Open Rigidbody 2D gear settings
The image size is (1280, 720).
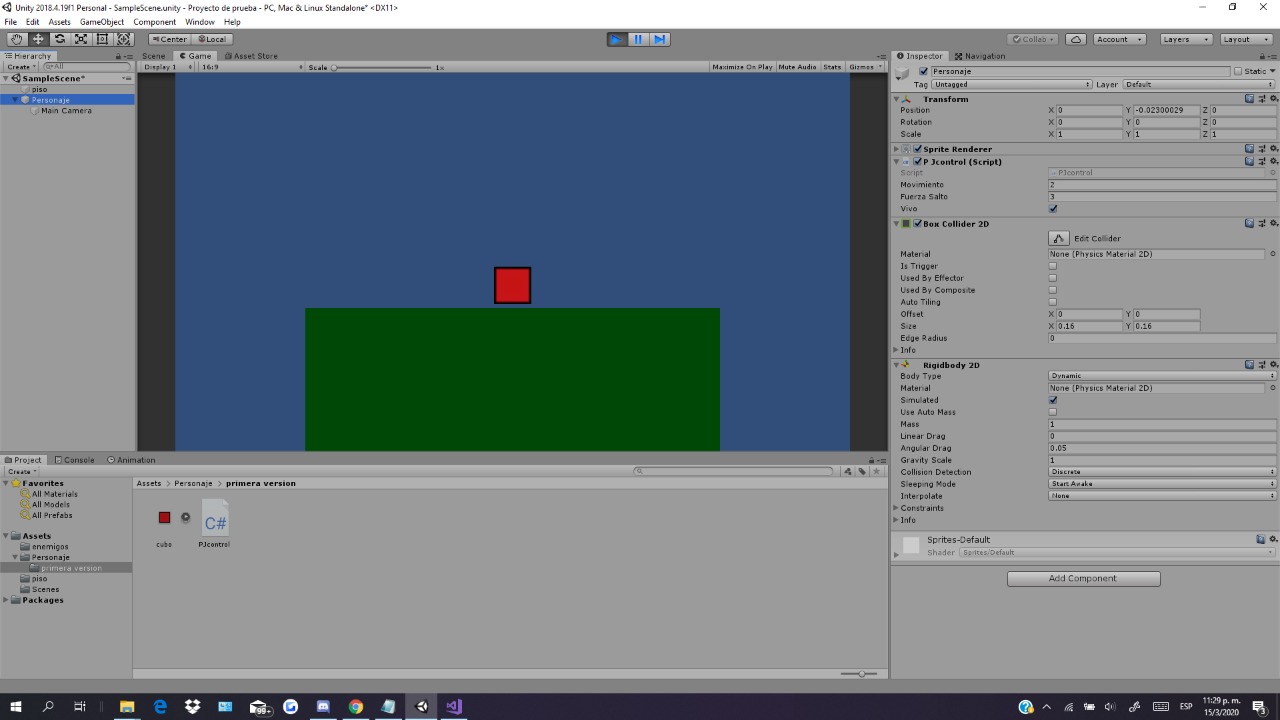1273,365
